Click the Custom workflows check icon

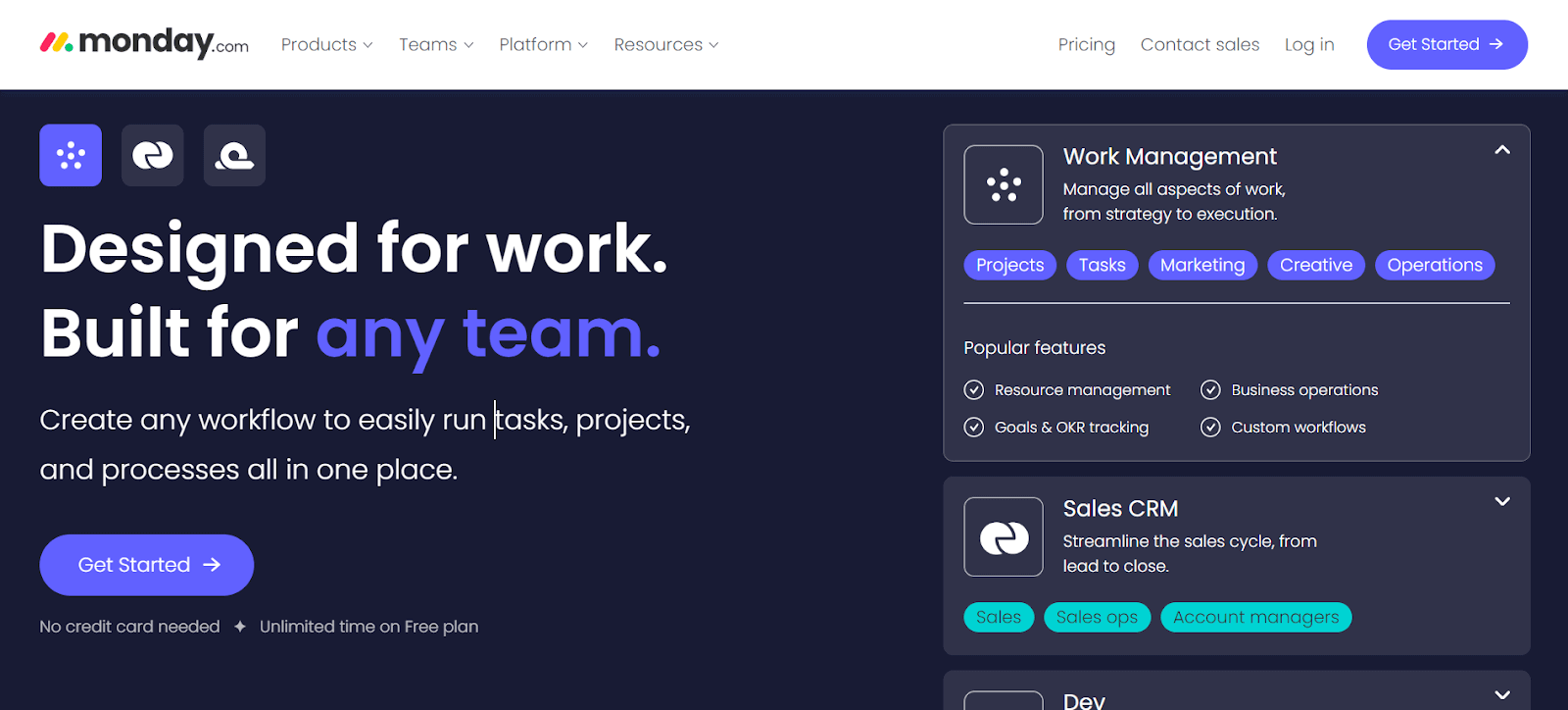tap(1211, 428)
